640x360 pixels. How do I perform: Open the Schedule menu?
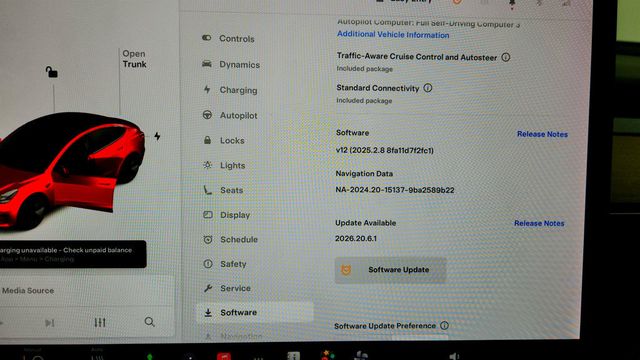point(231,240)
